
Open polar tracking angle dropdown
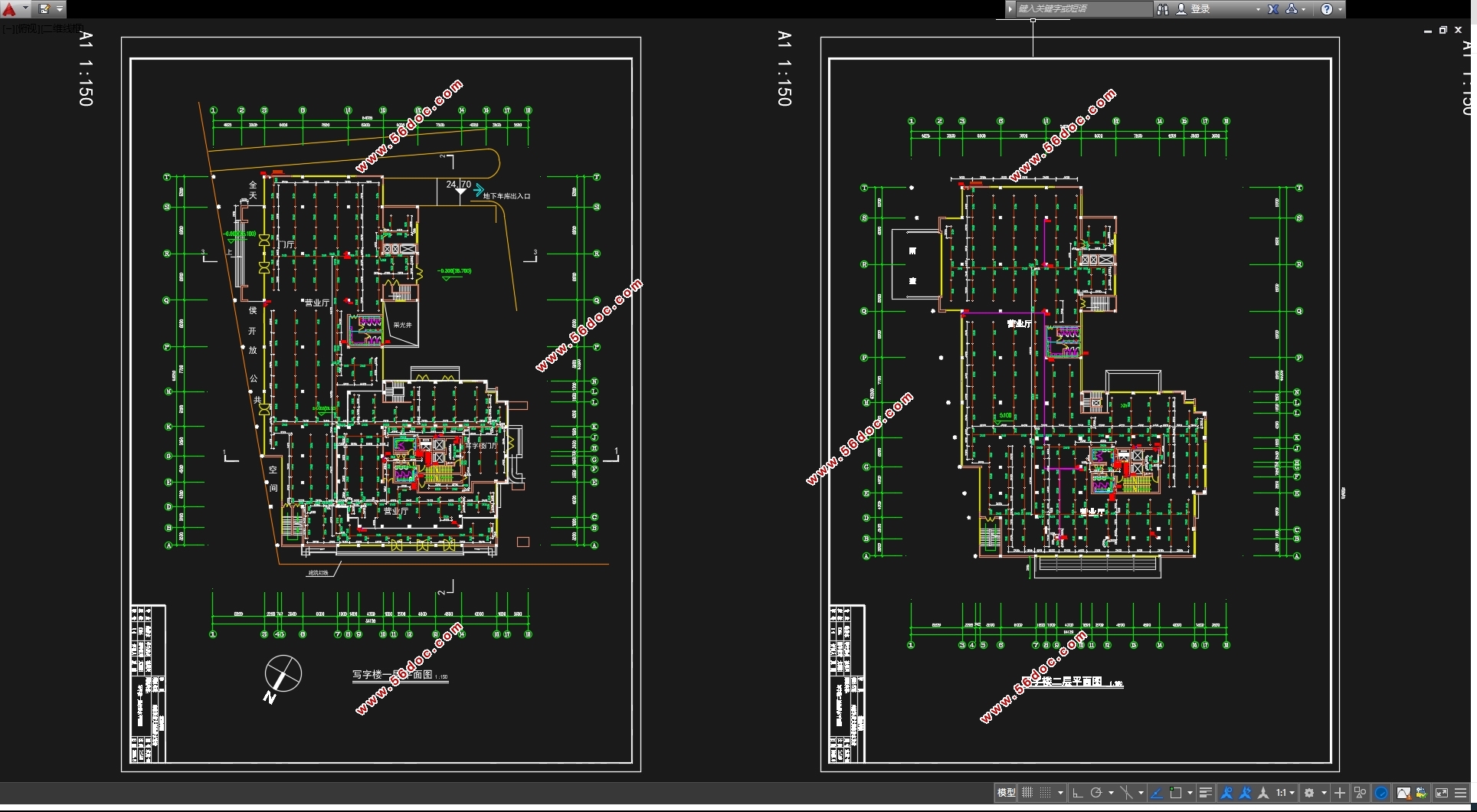(x=1111, y=793)
